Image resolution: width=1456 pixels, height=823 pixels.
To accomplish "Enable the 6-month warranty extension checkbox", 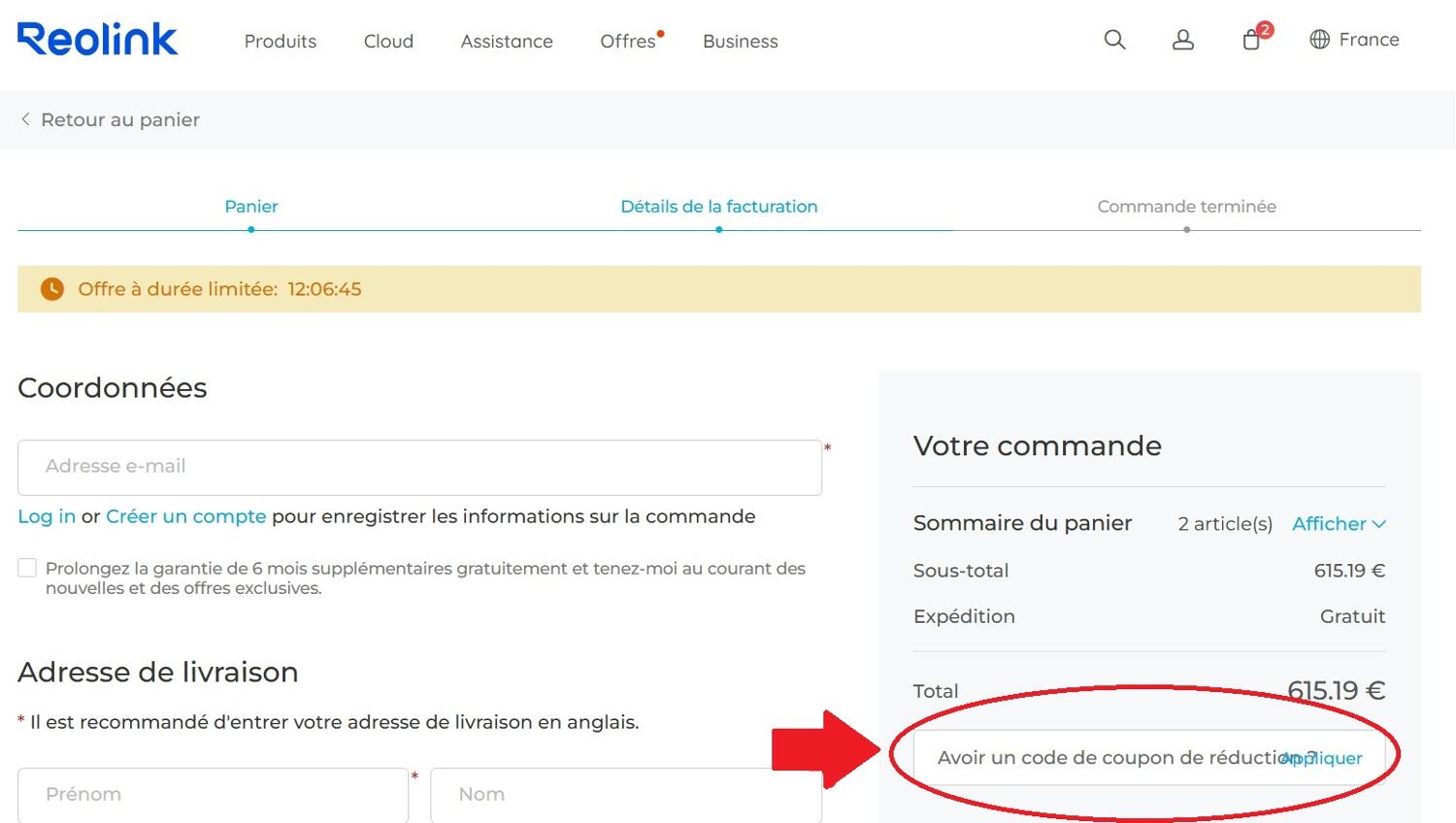I will [26, 567].
